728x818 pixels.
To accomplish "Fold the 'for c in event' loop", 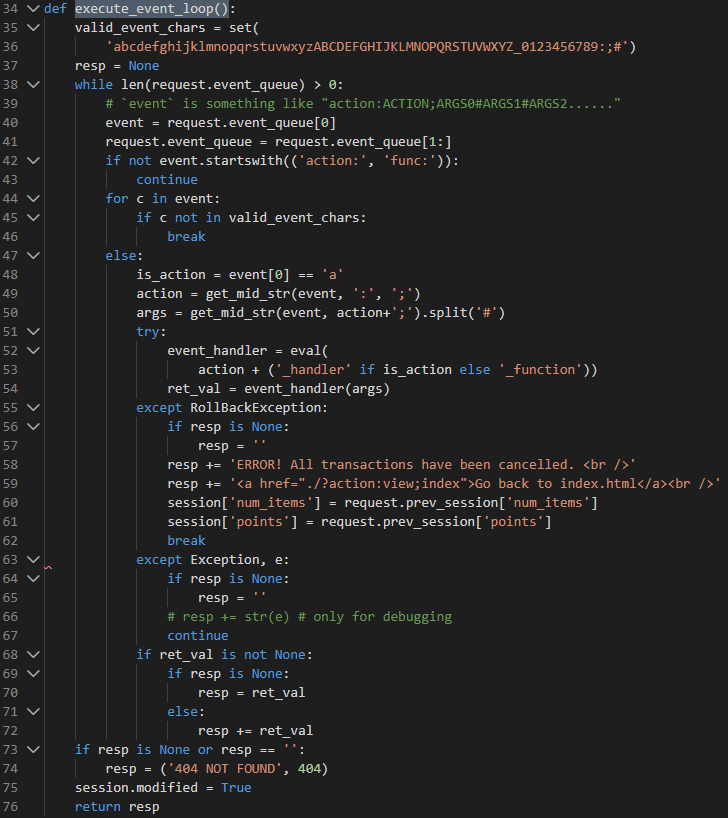I will [x=33, y=199].
